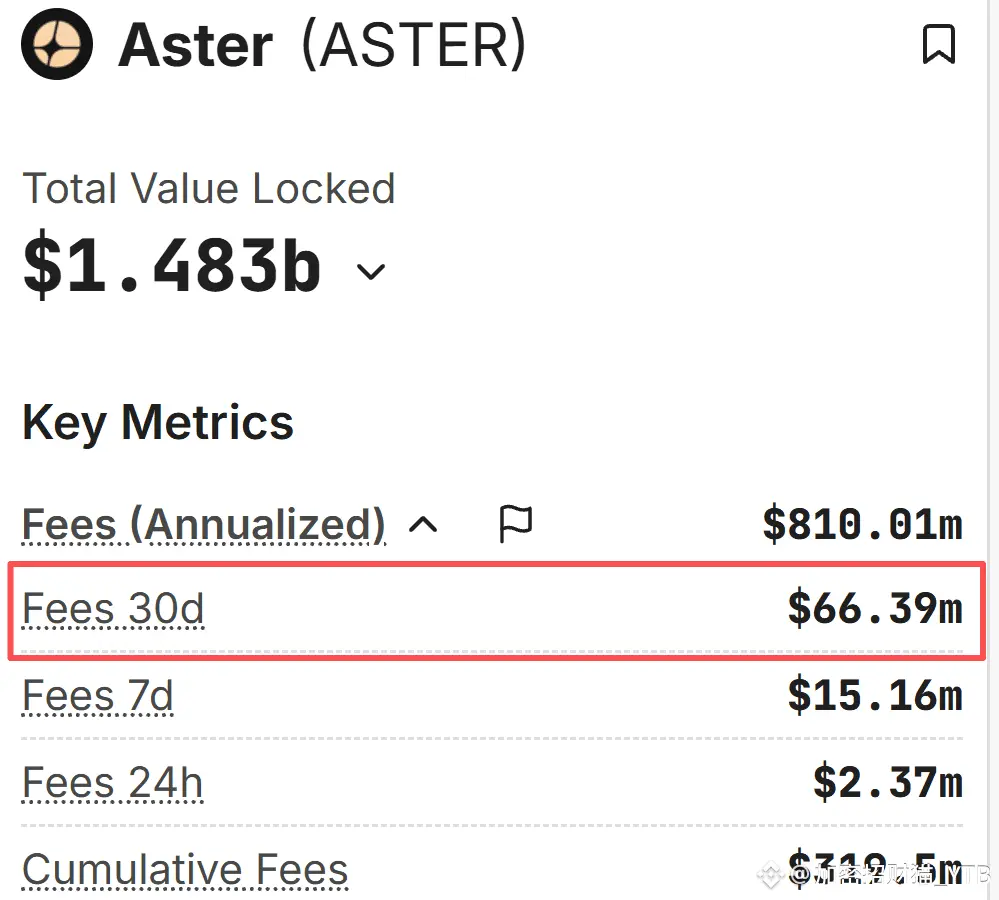The height and width of the screenshot is (900, 999).
Task: Click the Aster protocol name heading
Action: pos(196,46)
